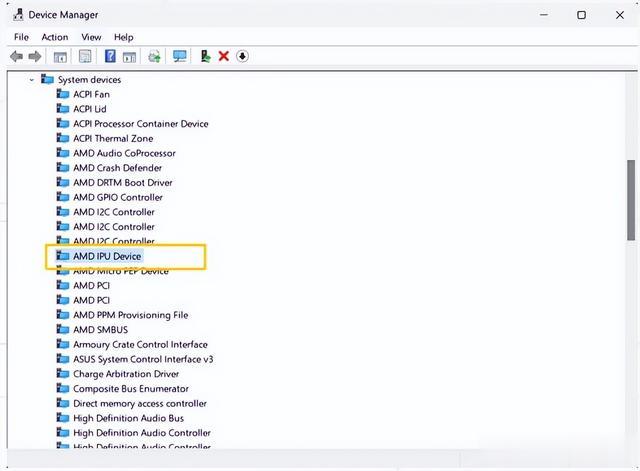The height and width of the screenshot is (471, 640).
Task: Close the Device Manager window
Action: [x=620, y=15]
